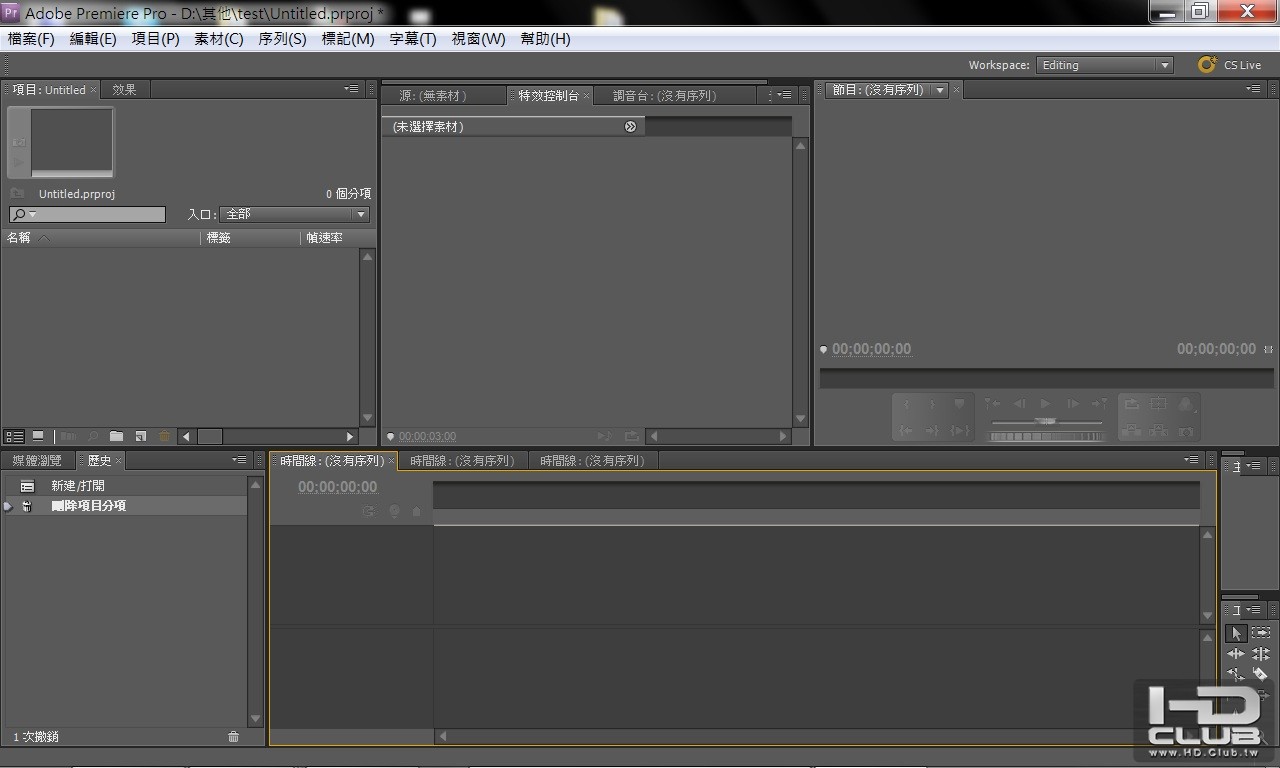Image resolution: width=1280 pixels, height=768 pixels.
Task: Open the timeline panel options menu
Action: coord(1191,460)
